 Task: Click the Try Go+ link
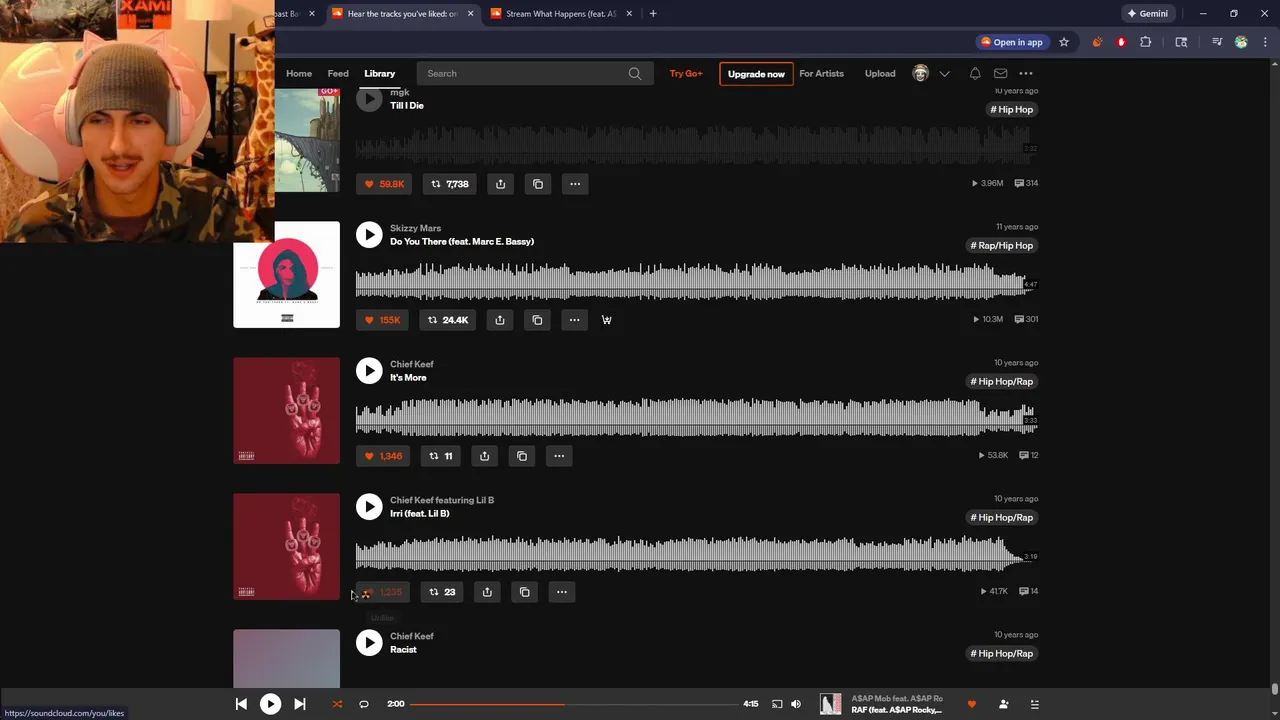686,73
